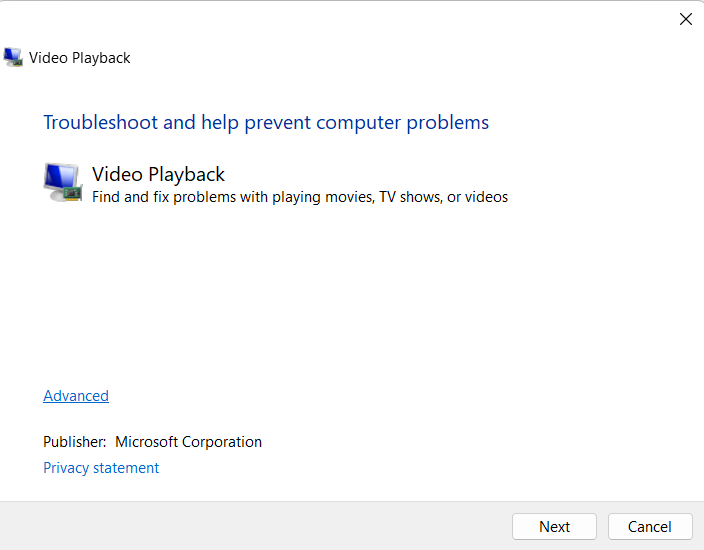Click the large Video Playback monitor icon
This screenshot has height=550, width=704.
click(63, 182)
